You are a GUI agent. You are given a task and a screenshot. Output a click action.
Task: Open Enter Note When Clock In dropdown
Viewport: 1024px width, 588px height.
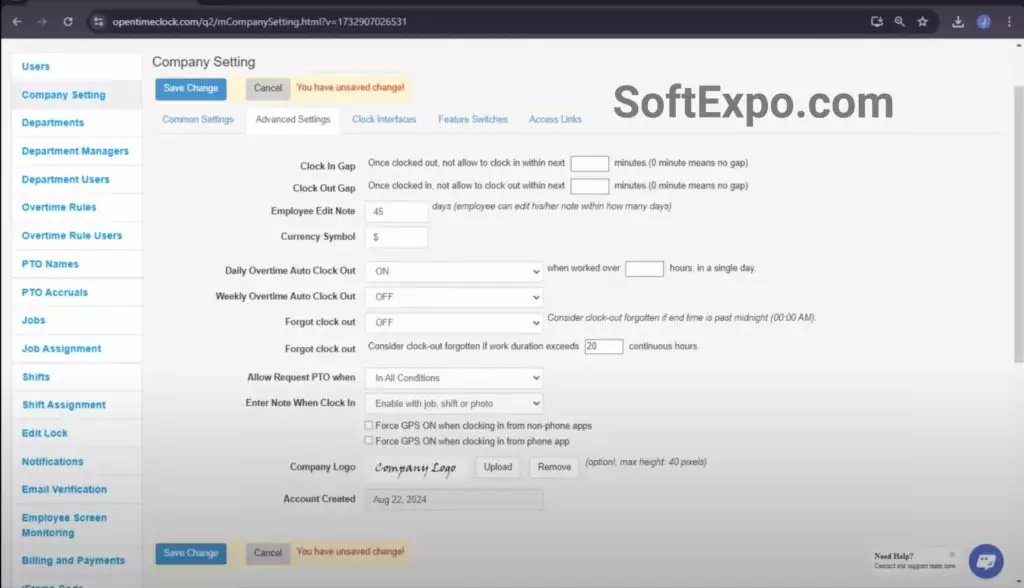[x=453, y=403]
